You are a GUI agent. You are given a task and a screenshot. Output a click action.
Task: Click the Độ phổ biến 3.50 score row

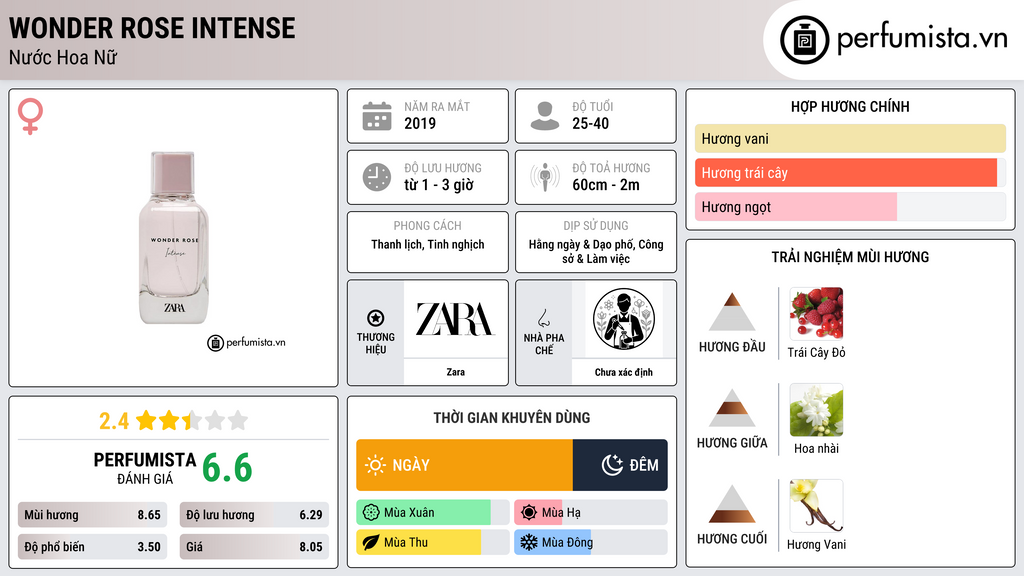pyautogui.click(x=92, y=547)
